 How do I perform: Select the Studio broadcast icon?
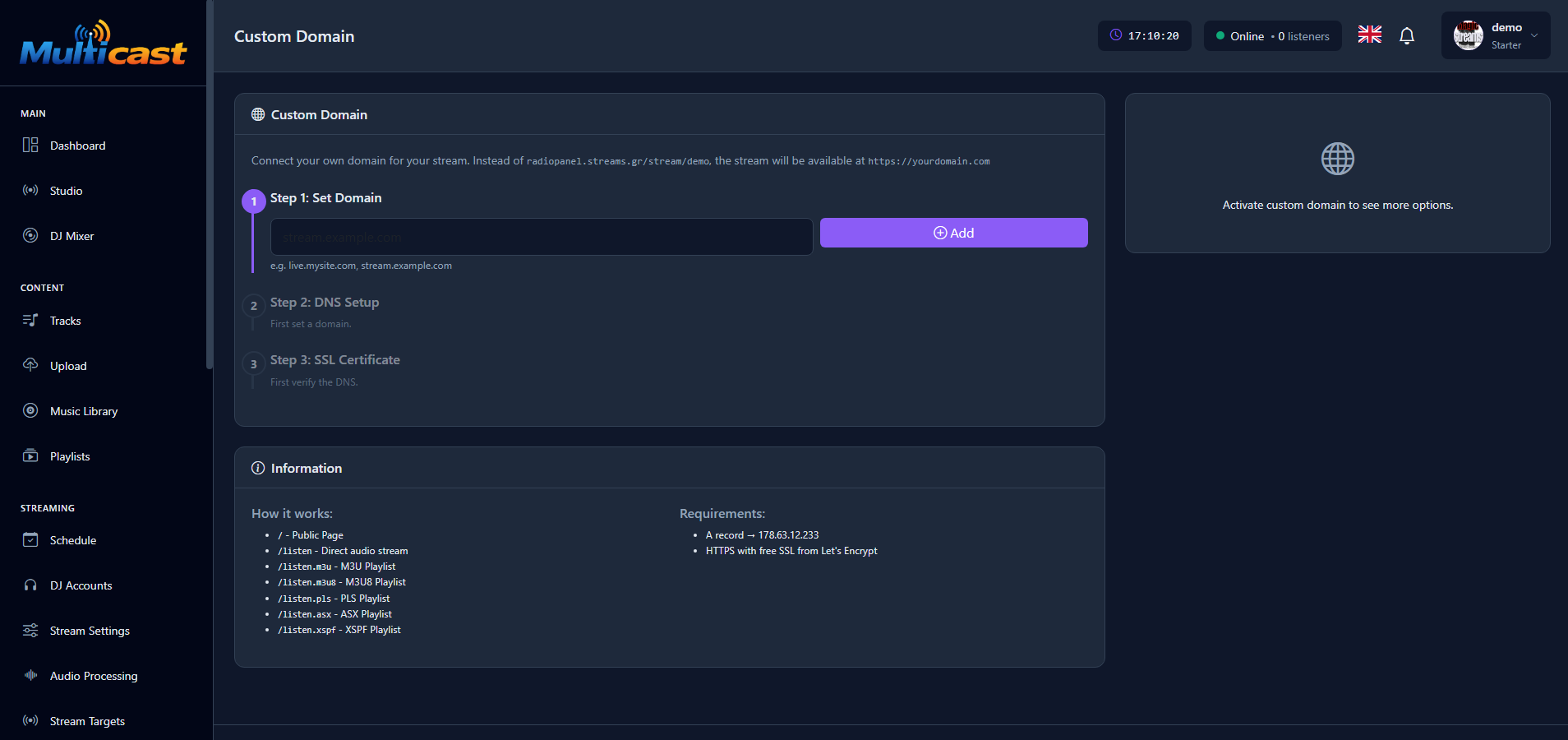tap(30, 191)
